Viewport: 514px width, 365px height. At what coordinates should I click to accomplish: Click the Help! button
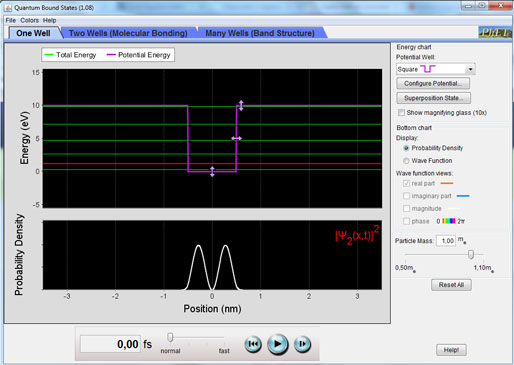pos(451,350)
